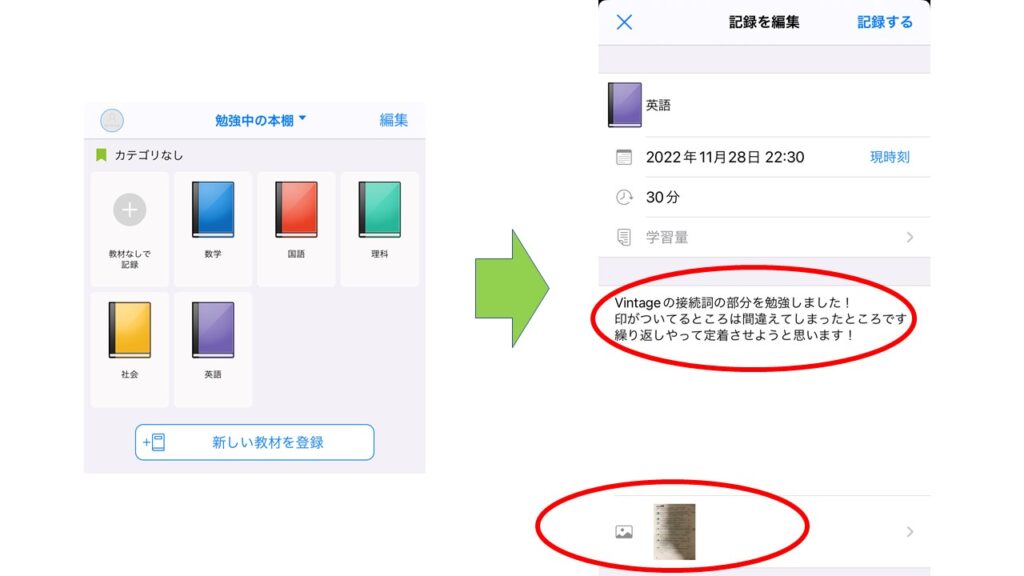Tap the plus icon 教材なしで記録
The height and width of the screenshot is (576, 1024).
[x=129, y=210]
